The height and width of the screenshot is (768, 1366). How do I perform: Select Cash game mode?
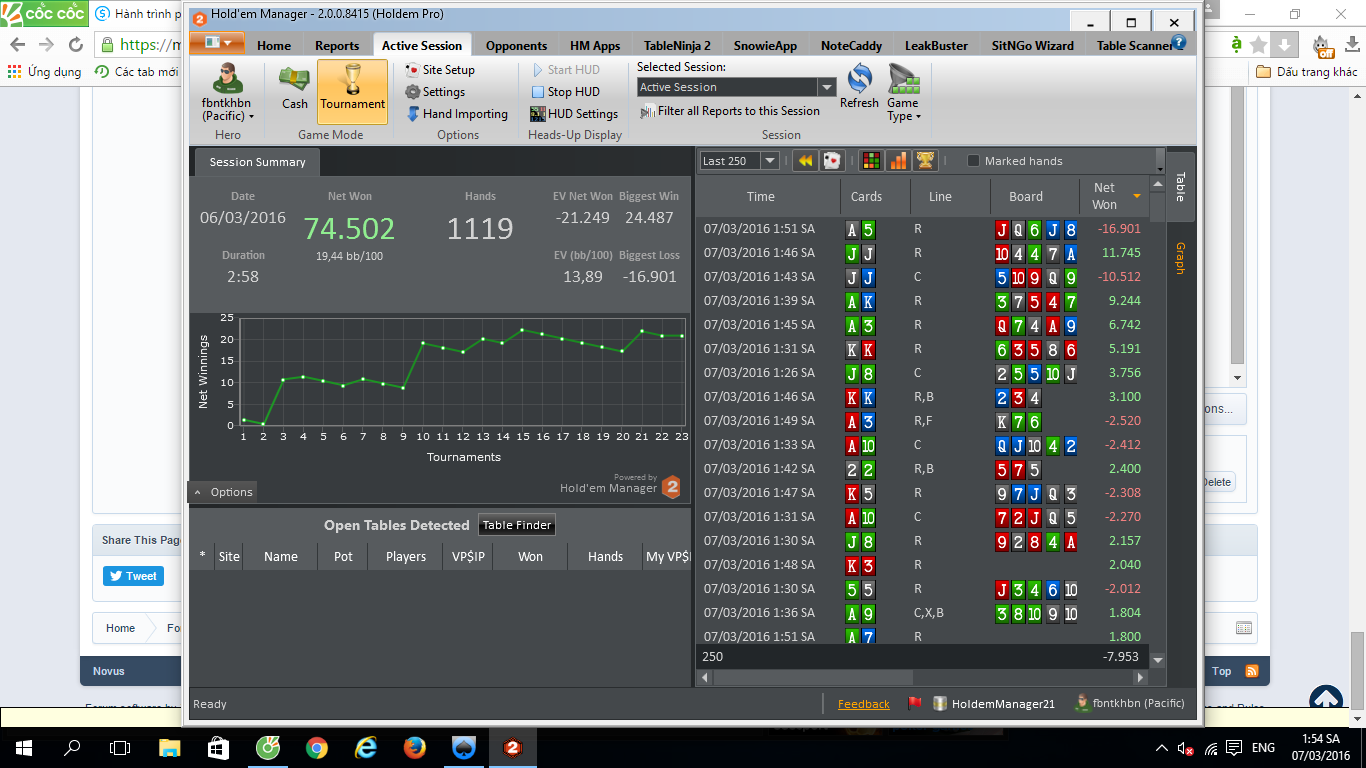click(x=294, y=89)
